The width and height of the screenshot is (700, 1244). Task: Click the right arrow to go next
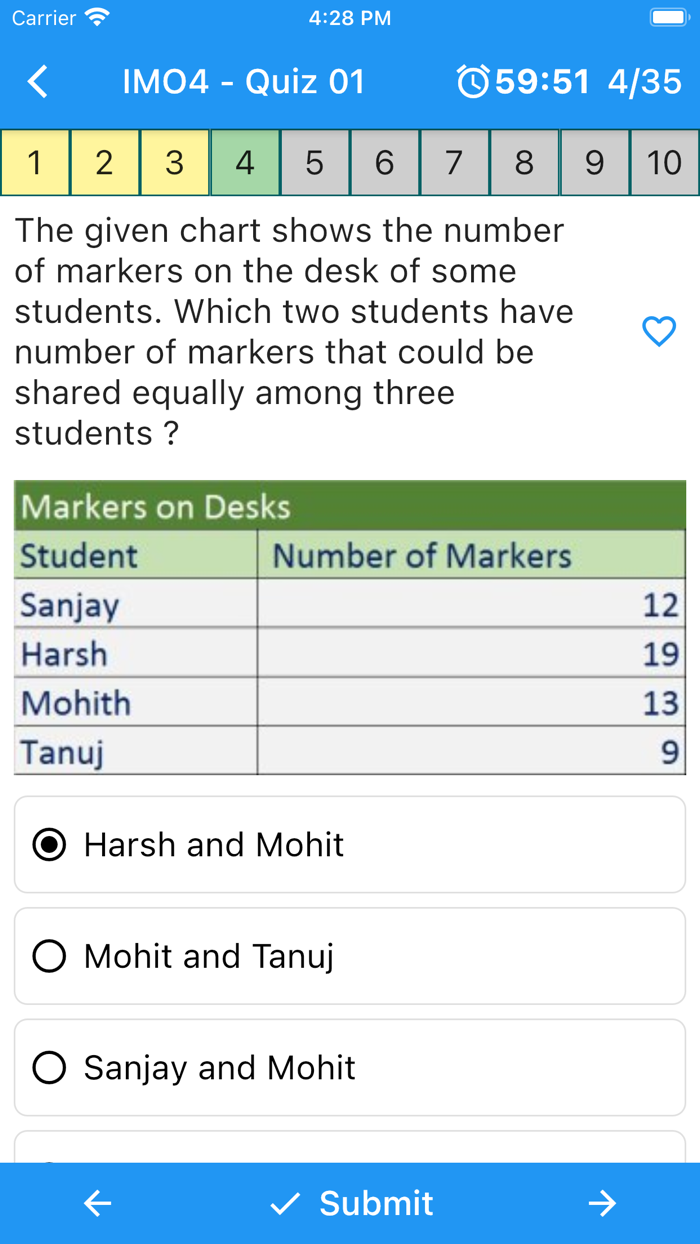[602, 1204]
